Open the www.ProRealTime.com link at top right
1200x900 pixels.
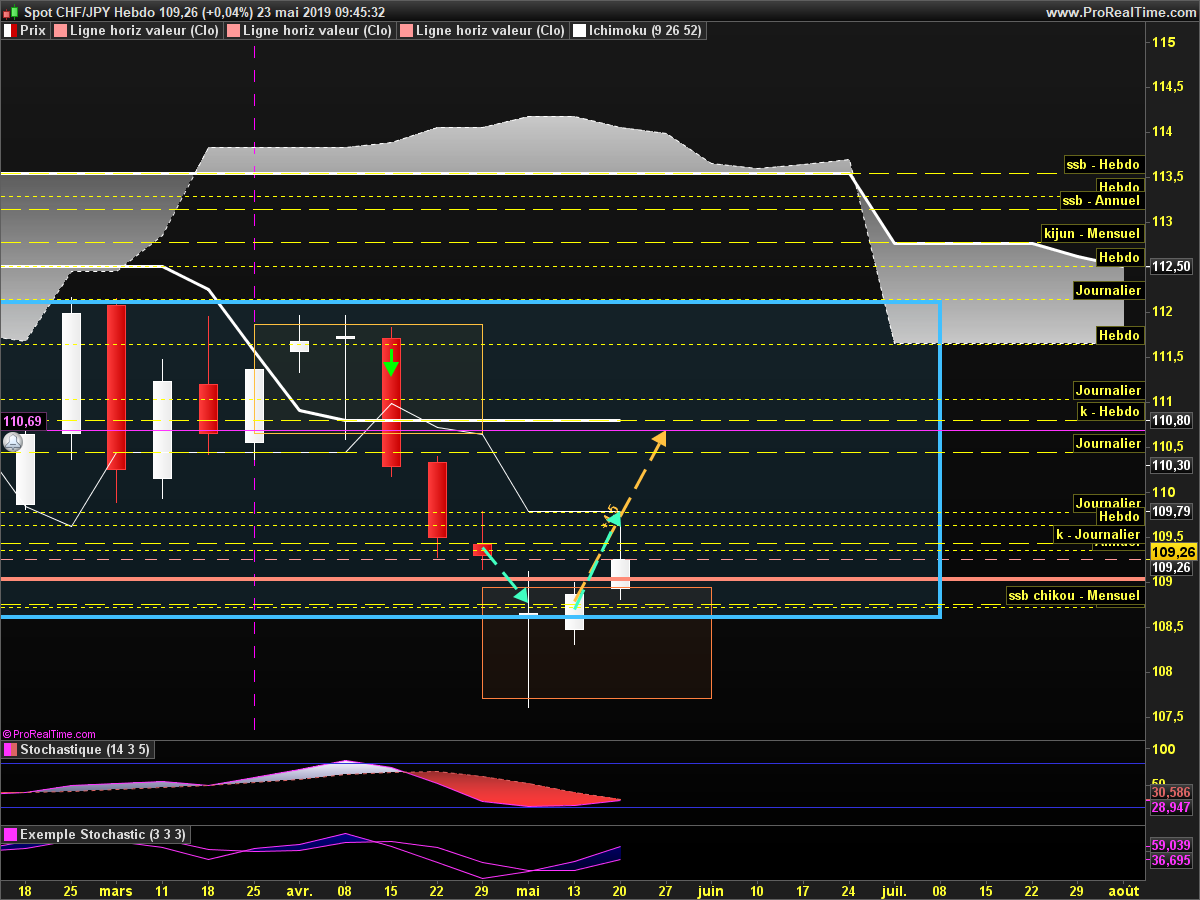pyautogui.click(x=1119, y=12)
